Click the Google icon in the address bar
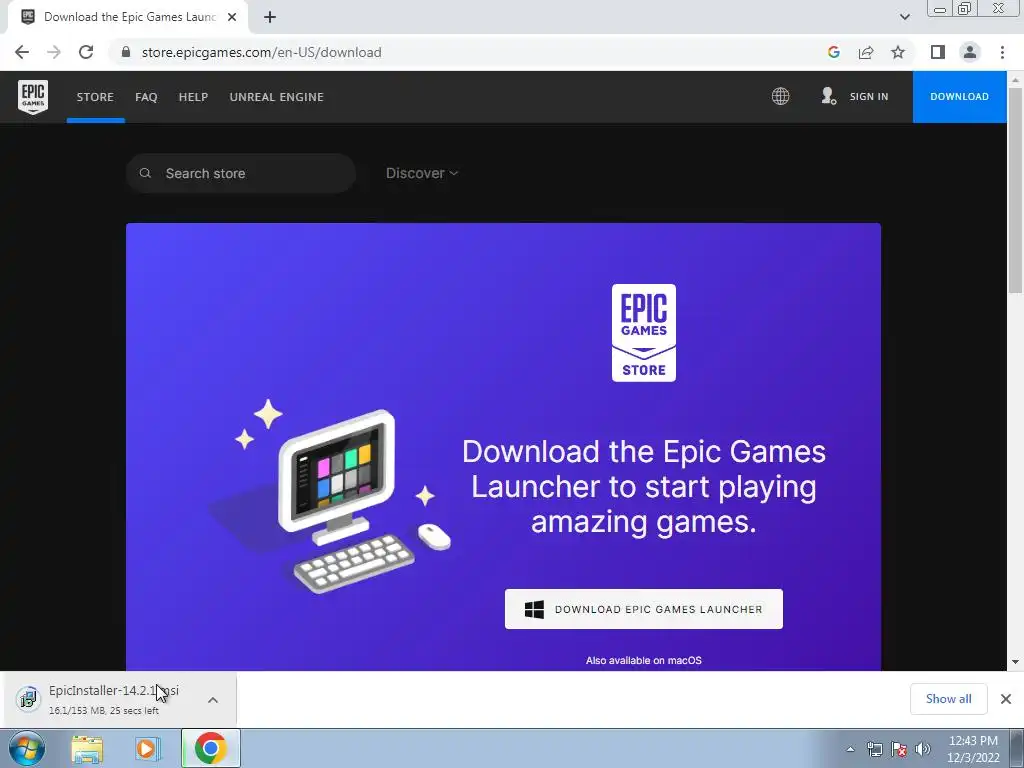Viewport: 1024px width, 768px height. pyautogui.click(x=833, y=52)
